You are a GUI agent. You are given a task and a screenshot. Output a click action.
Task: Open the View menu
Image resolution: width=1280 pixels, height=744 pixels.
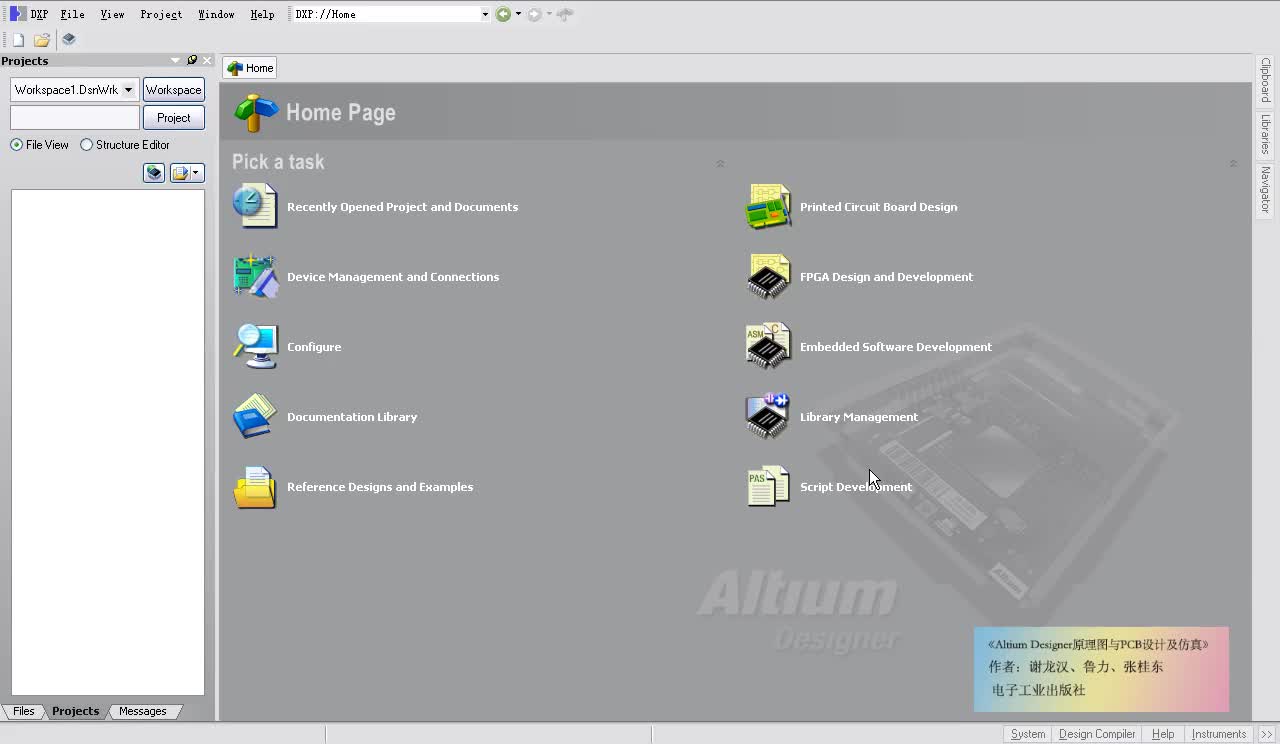(112, 14)
